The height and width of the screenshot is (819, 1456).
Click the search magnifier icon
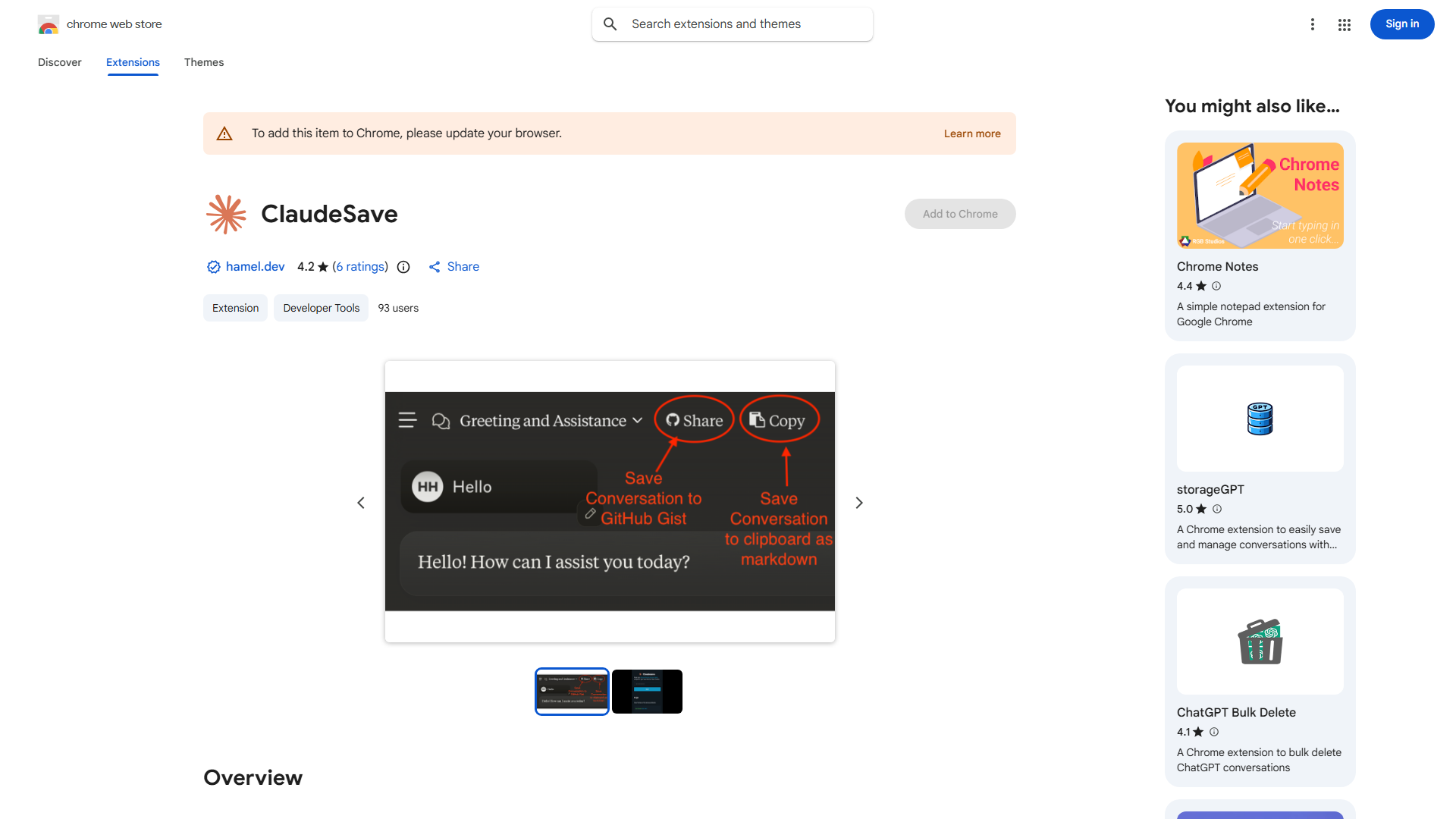[x=610, y=24]
